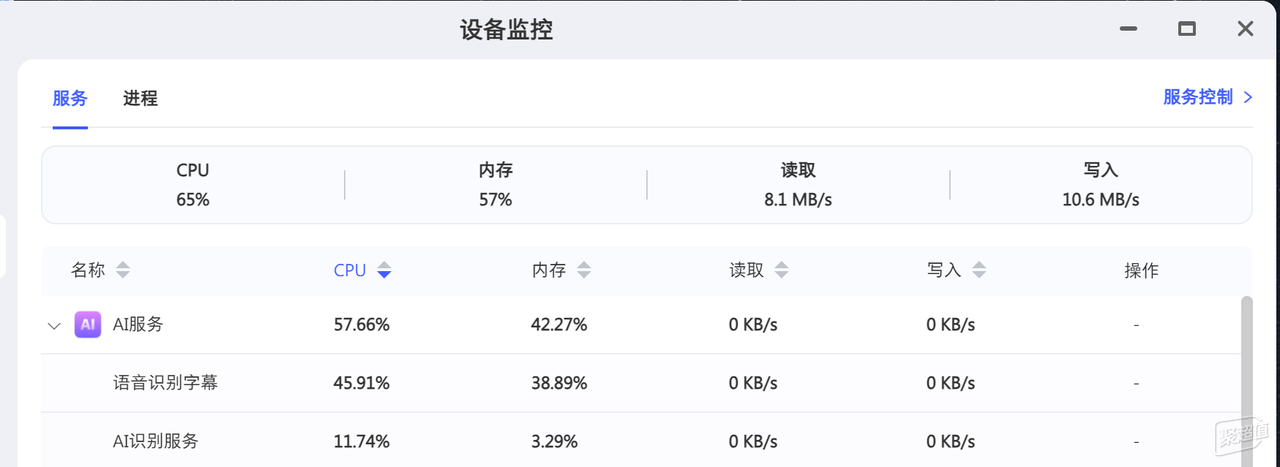Image resolution: width=1280 pixels, height=467 pixels.
Task: Toggle CPU column sort arrows
Action: 384,270
